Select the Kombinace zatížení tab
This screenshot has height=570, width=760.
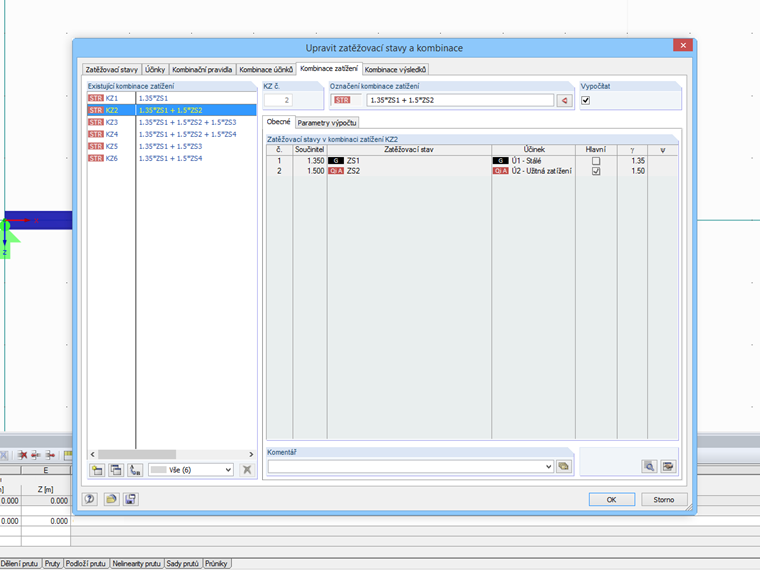(329, 68)
